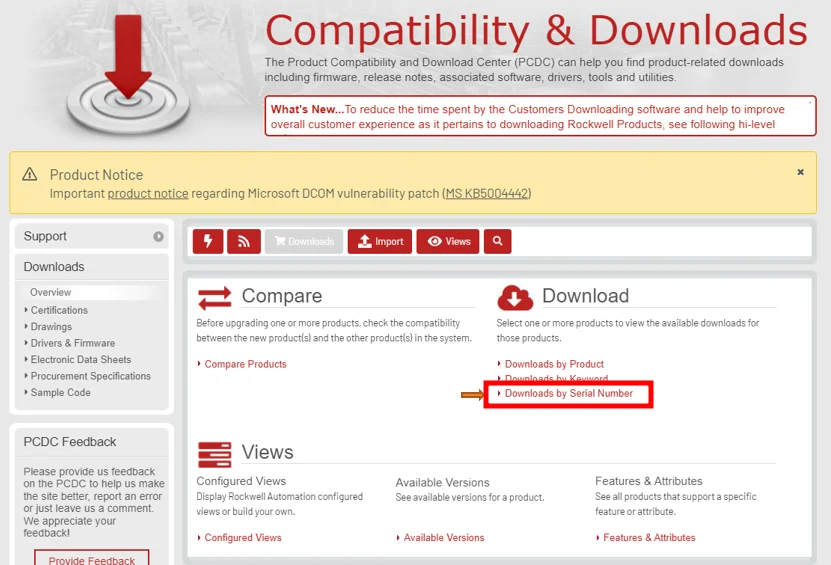This screenshot has width=831, height=565.
Task: Click the Product Notice warning triangle icon
Action: (x=30, y=174)
